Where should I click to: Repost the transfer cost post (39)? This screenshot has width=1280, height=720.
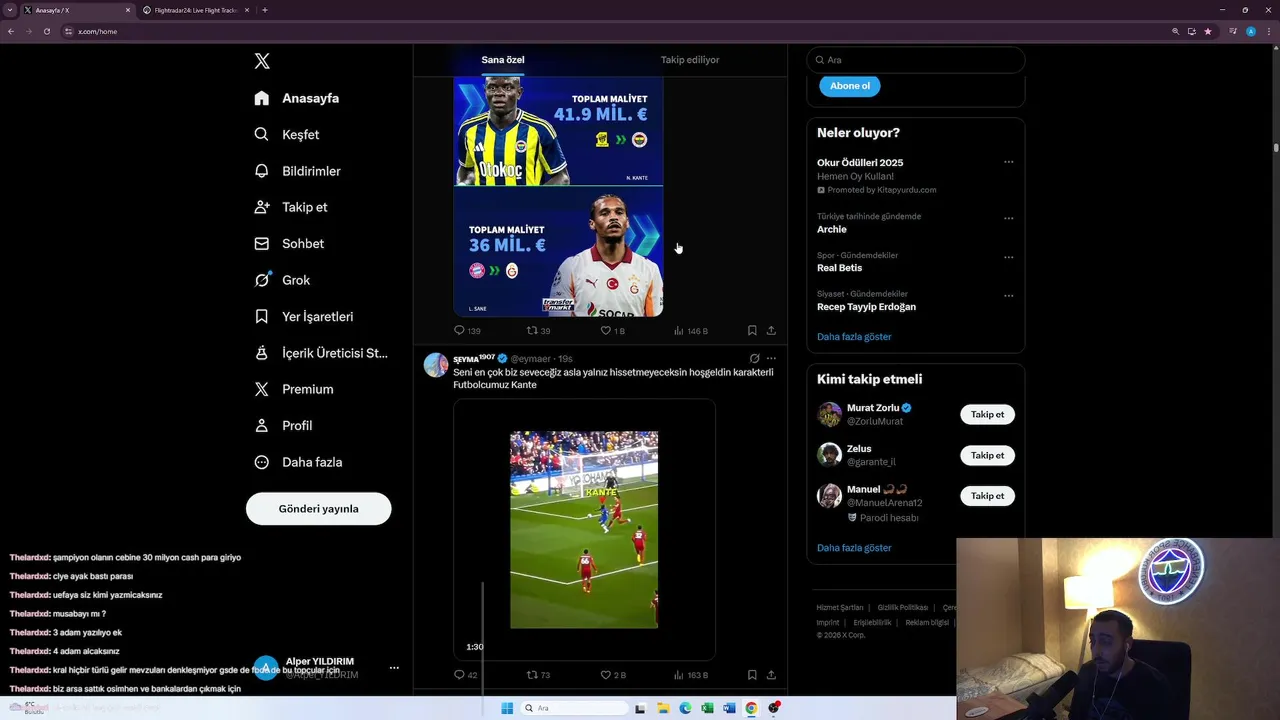(x=539, y=330)
